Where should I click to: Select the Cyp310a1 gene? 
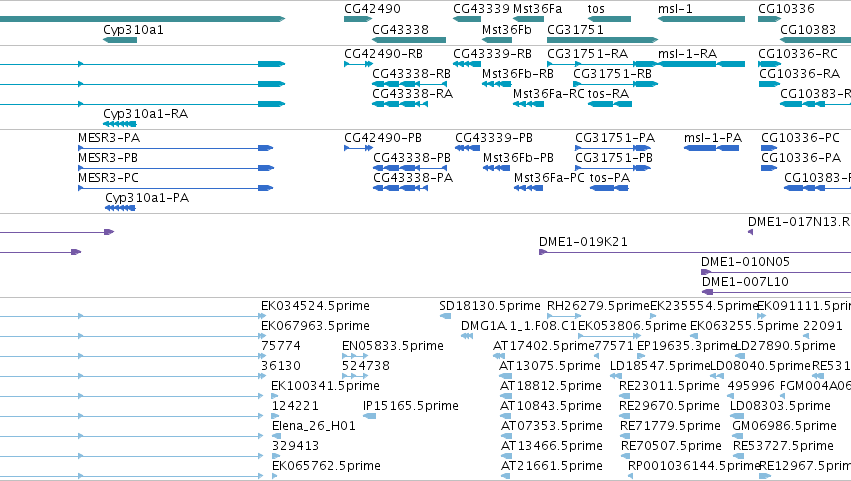pyautogui.click(x=120, y=40)
